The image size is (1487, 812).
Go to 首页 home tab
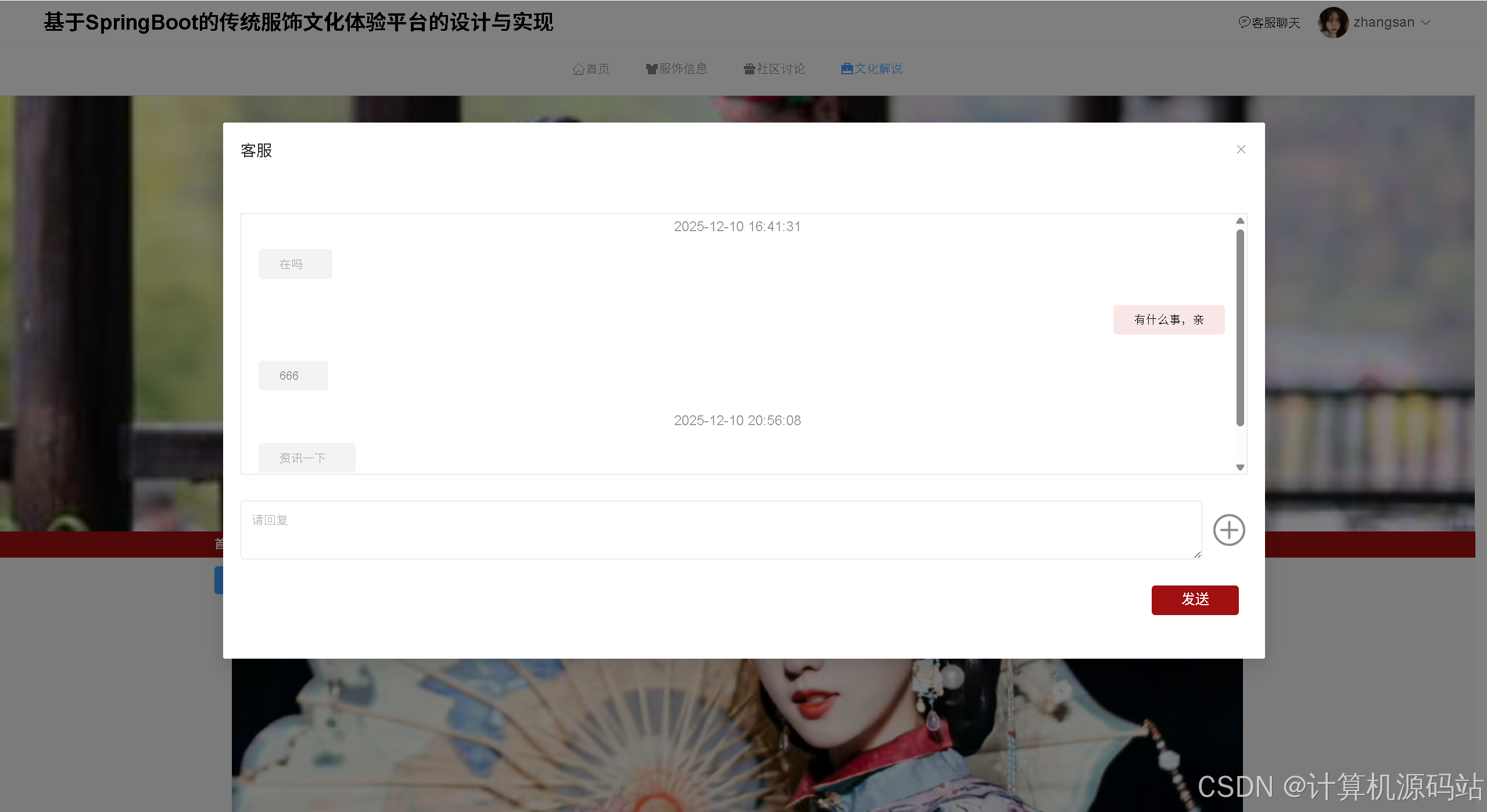point(591,69)
